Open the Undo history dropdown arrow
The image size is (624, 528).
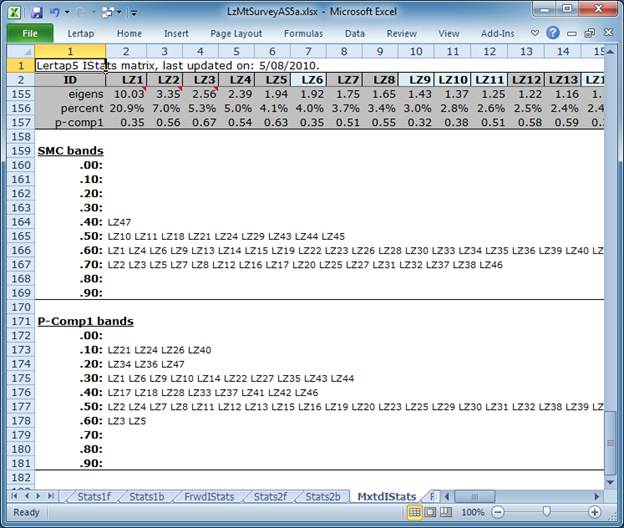pos(68,11)
